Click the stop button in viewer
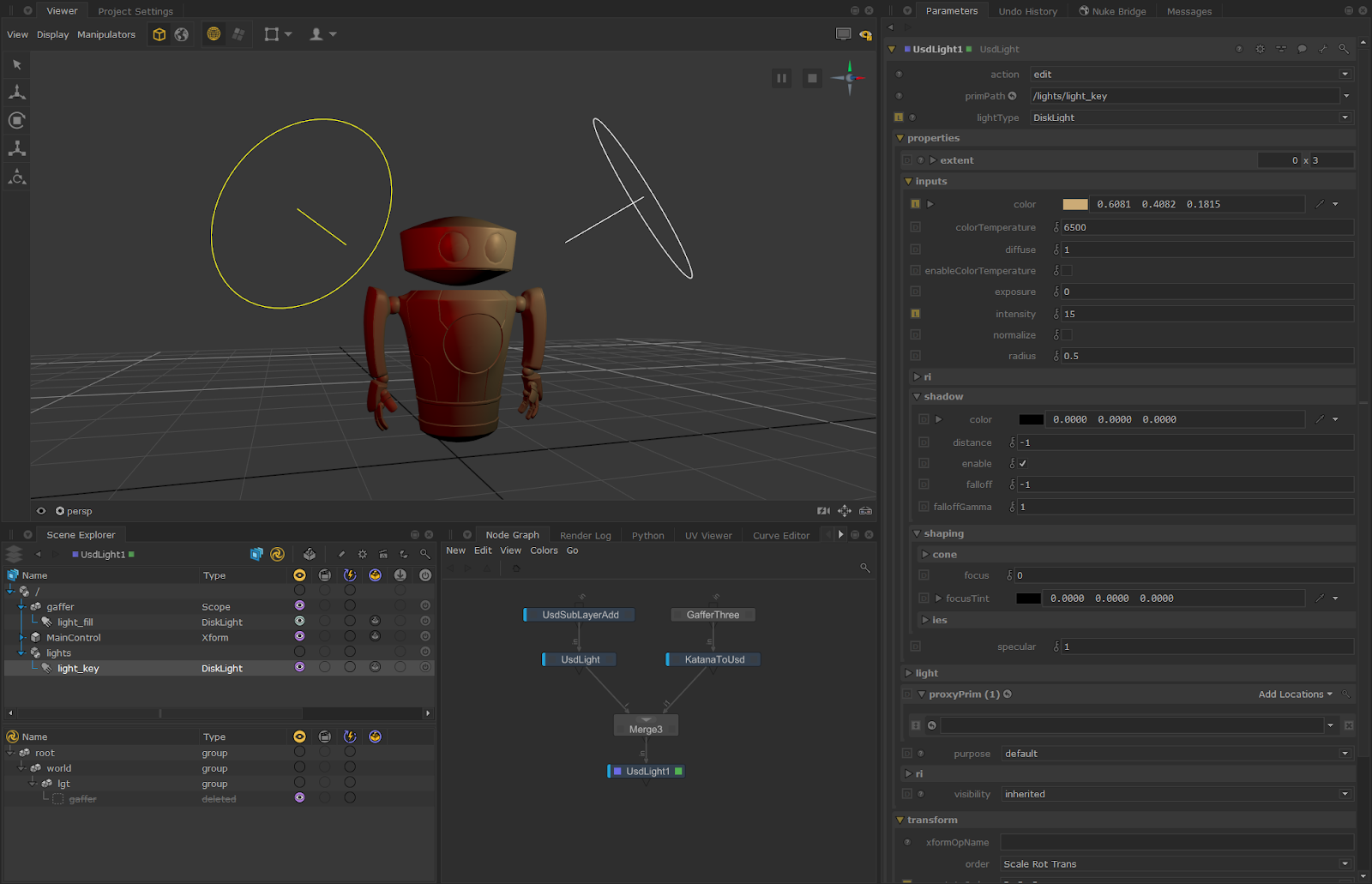Image resolution: width=1372 pixels, height=884 pixels. (x=811, y=78)
